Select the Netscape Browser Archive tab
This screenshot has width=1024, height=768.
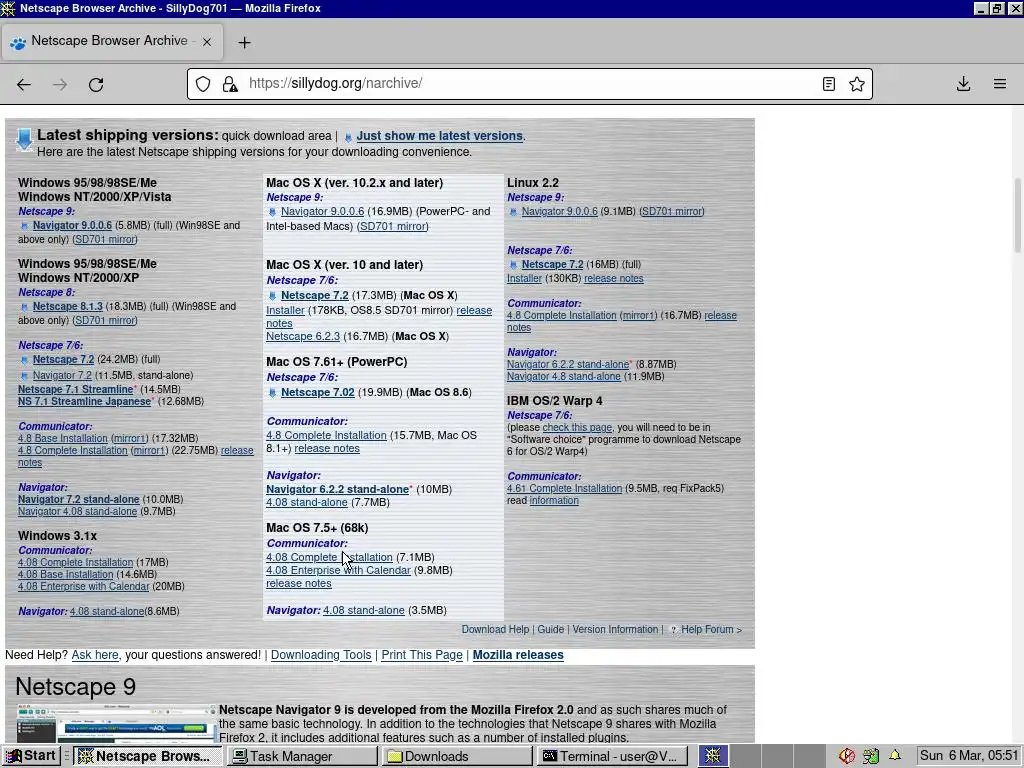(112, 42)
